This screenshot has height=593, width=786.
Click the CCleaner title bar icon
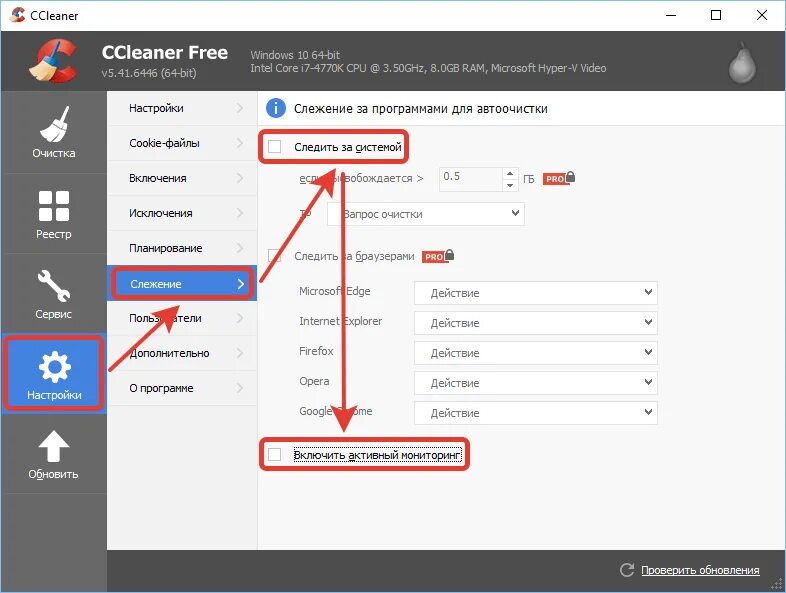pos(17,15)
